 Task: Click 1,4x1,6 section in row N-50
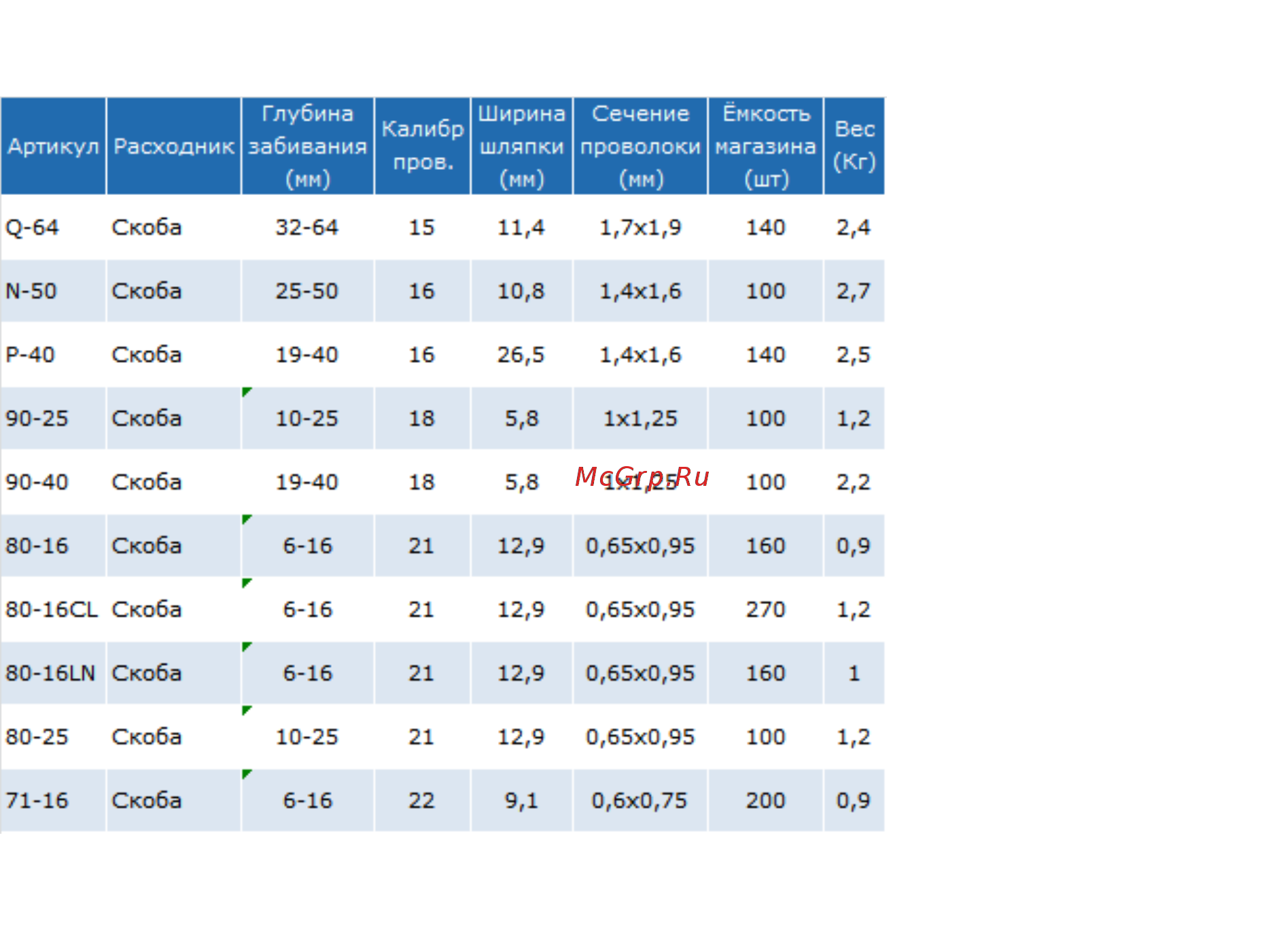coord(640,291)
